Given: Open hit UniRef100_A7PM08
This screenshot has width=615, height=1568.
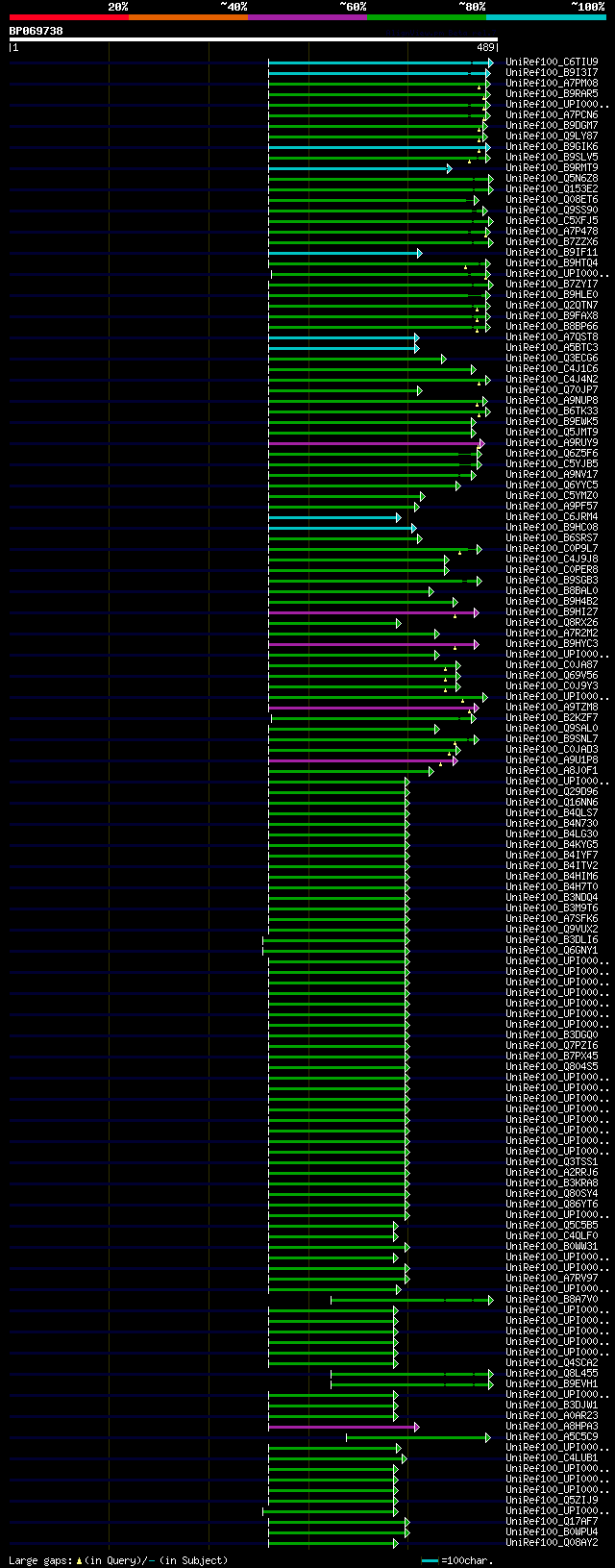Looking at the screenshot, I should (x=552, y=84).
